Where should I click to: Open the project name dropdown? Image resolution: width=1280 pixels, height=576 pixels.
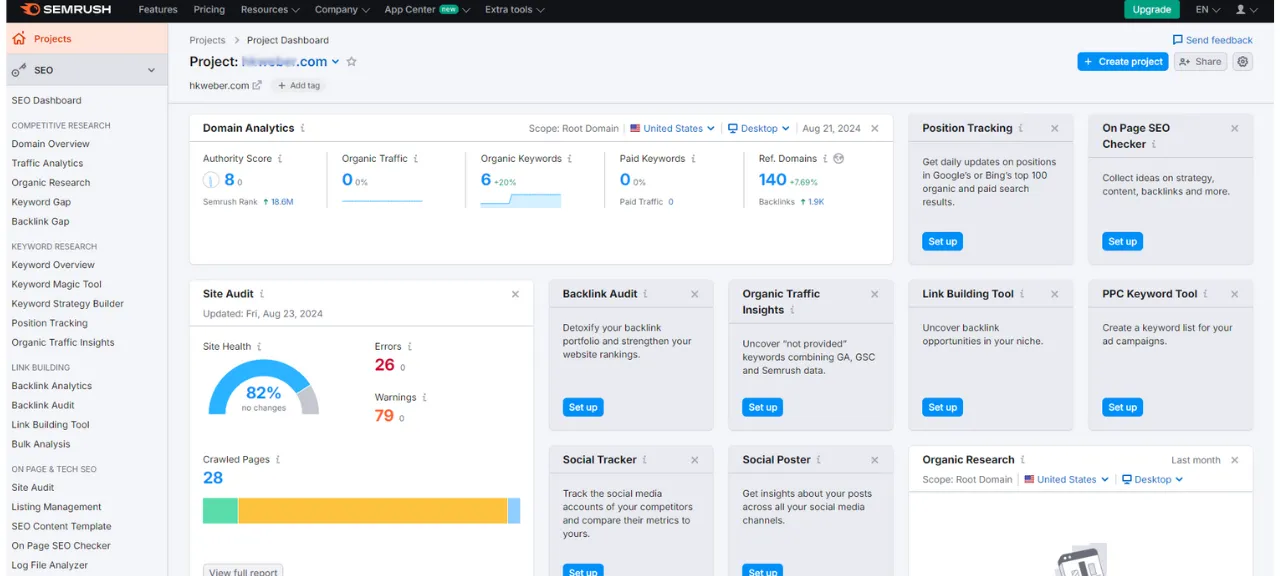click(x=336, y=62)
